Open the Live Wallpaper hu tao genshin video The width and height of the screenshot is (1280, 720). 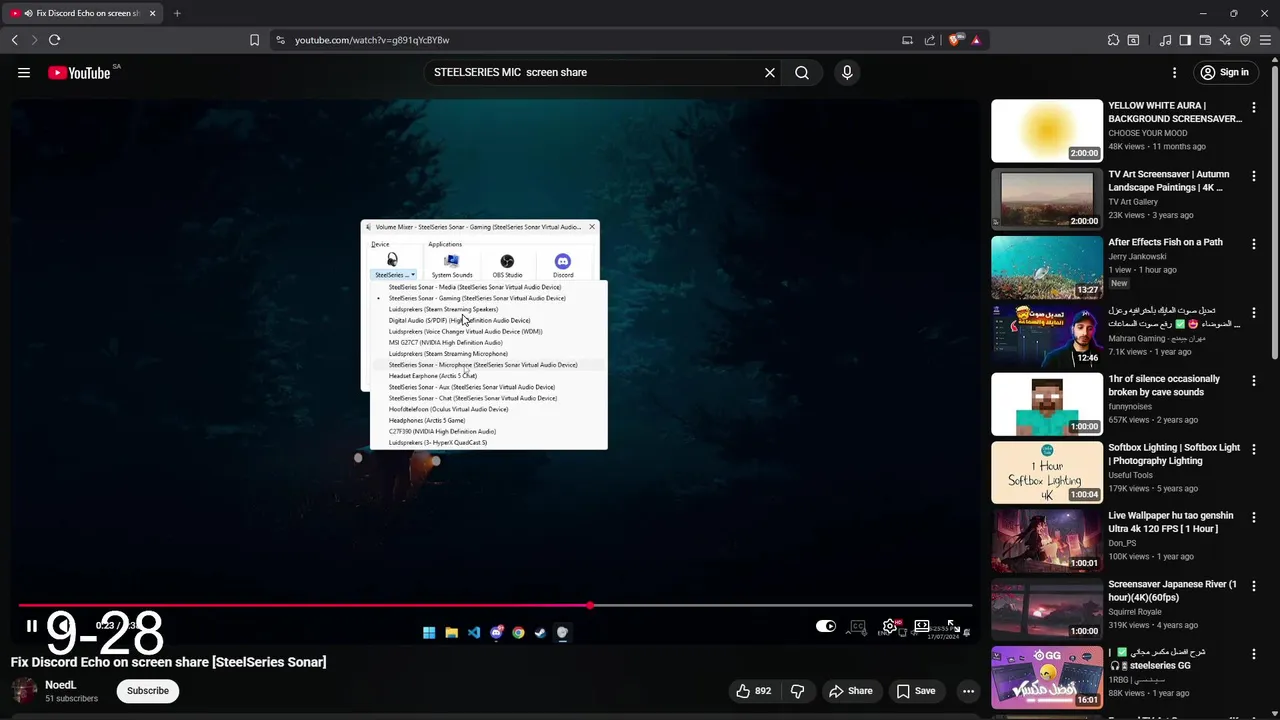(x=1047, y=541)
